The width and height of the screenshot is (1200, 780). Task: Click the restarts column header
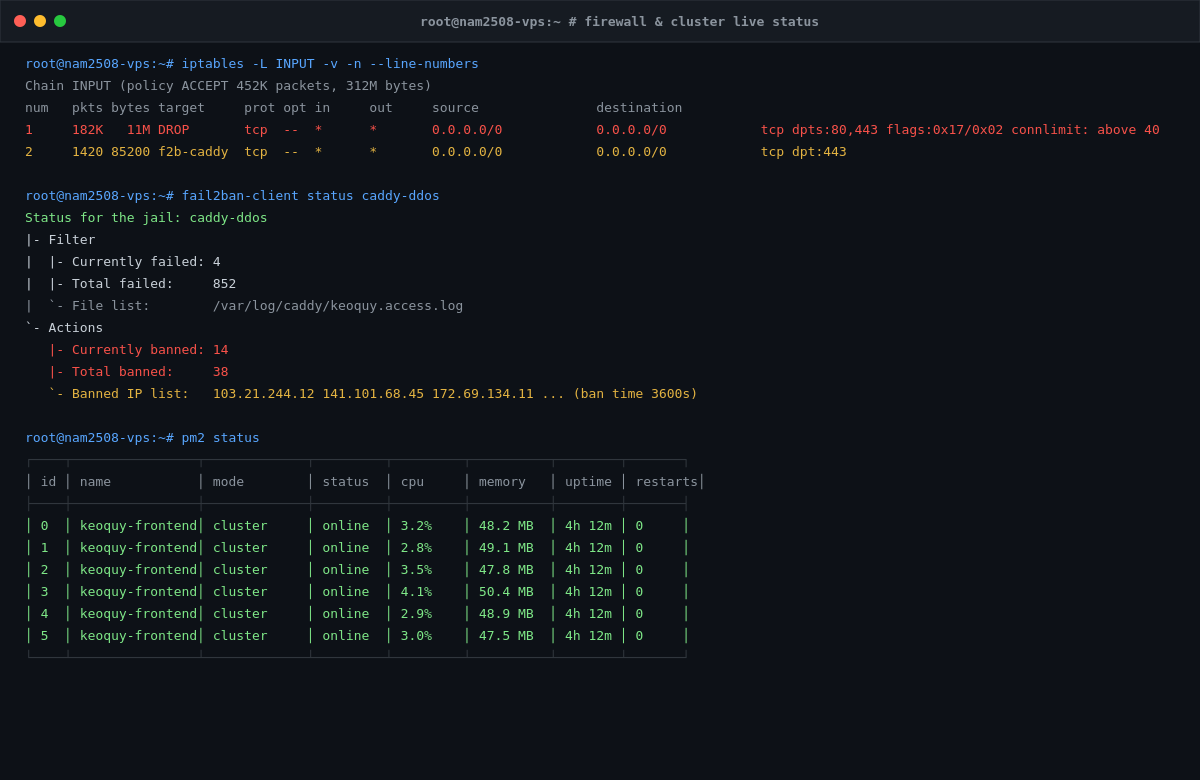pyautogui.click(x=667, y=482)
